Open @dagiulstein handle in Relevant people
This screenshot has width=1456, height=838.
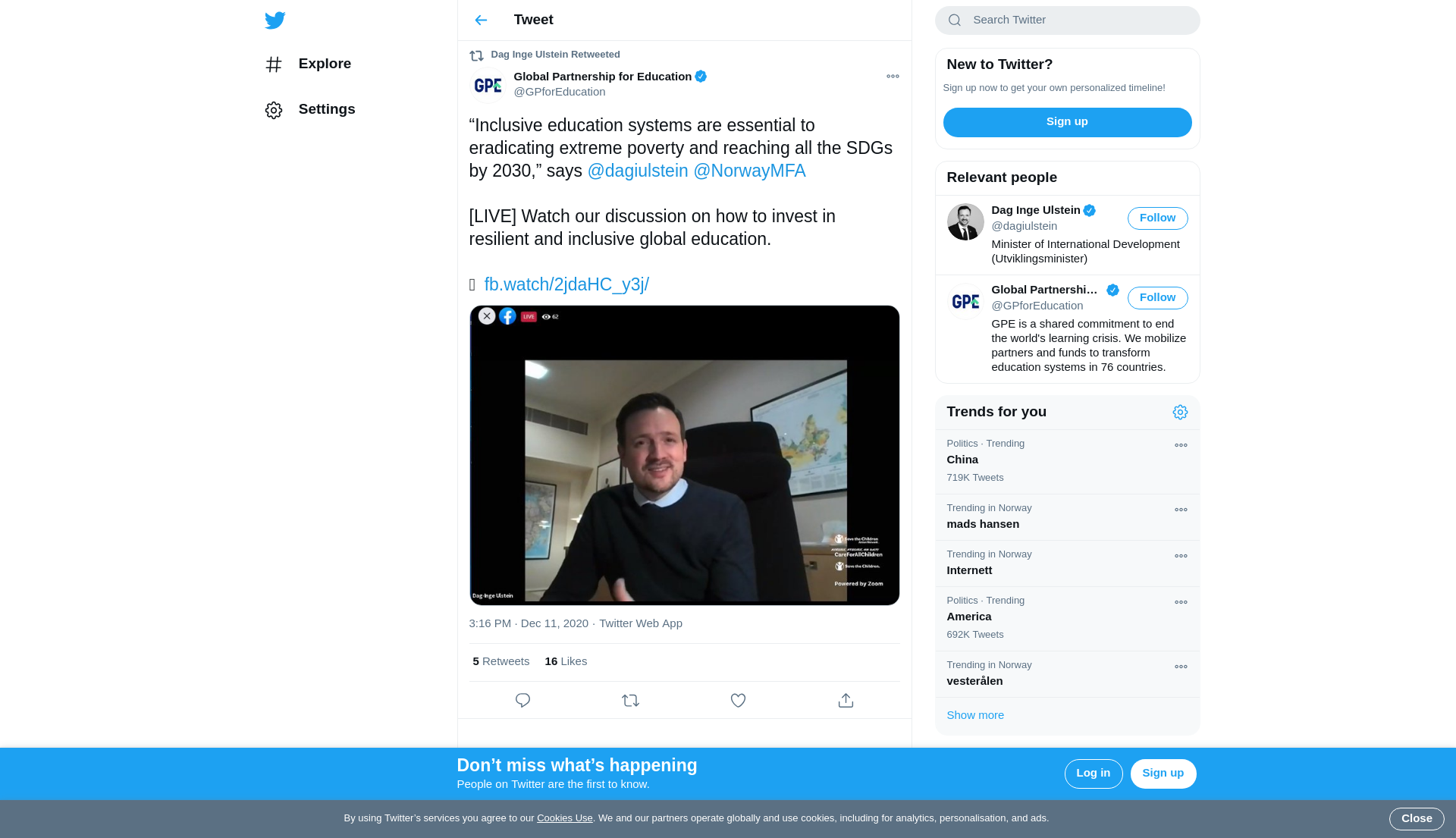point(1024,226)
